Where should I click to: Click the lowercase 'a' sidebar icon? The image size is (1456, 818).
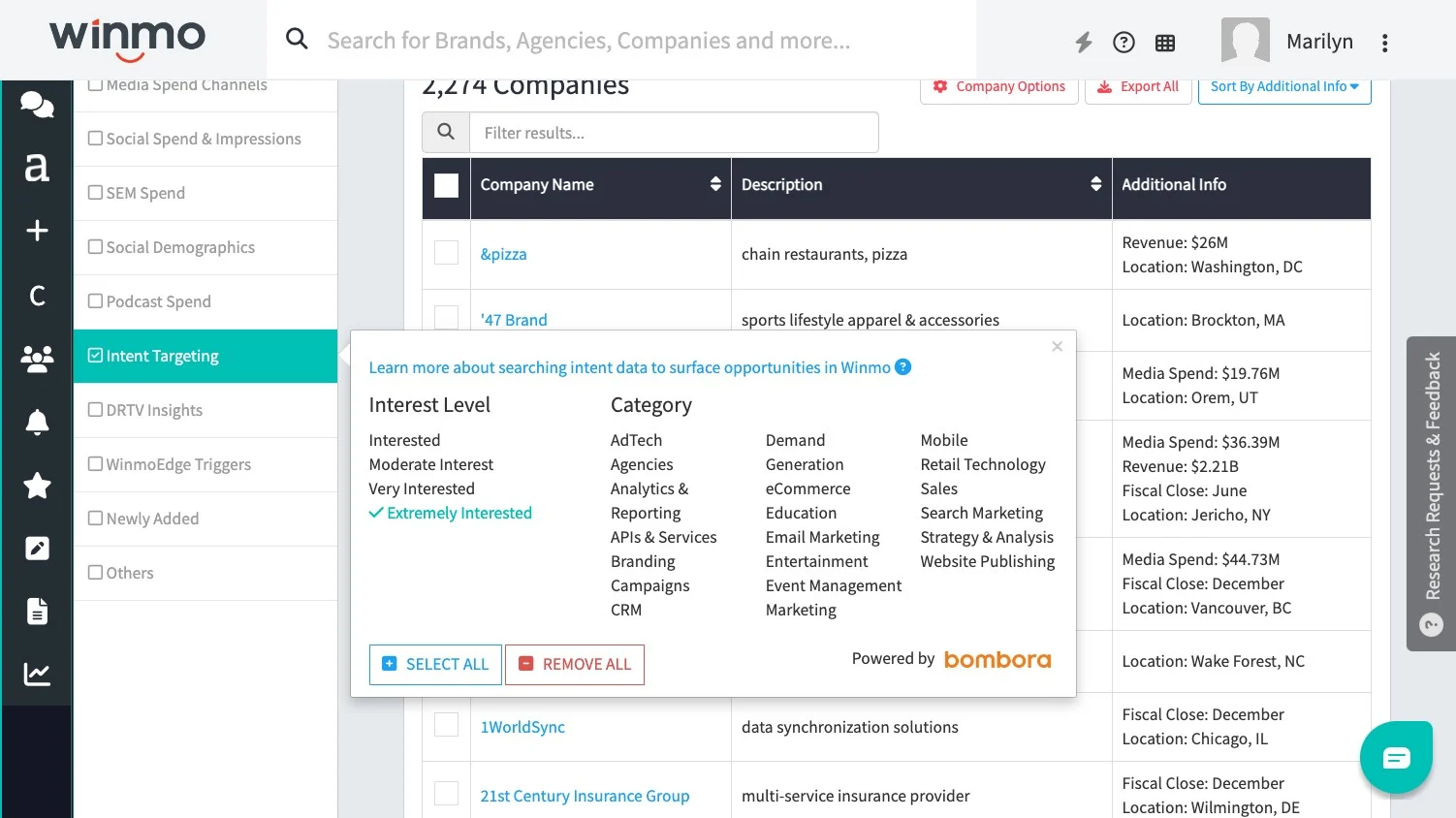coord(37,167)
